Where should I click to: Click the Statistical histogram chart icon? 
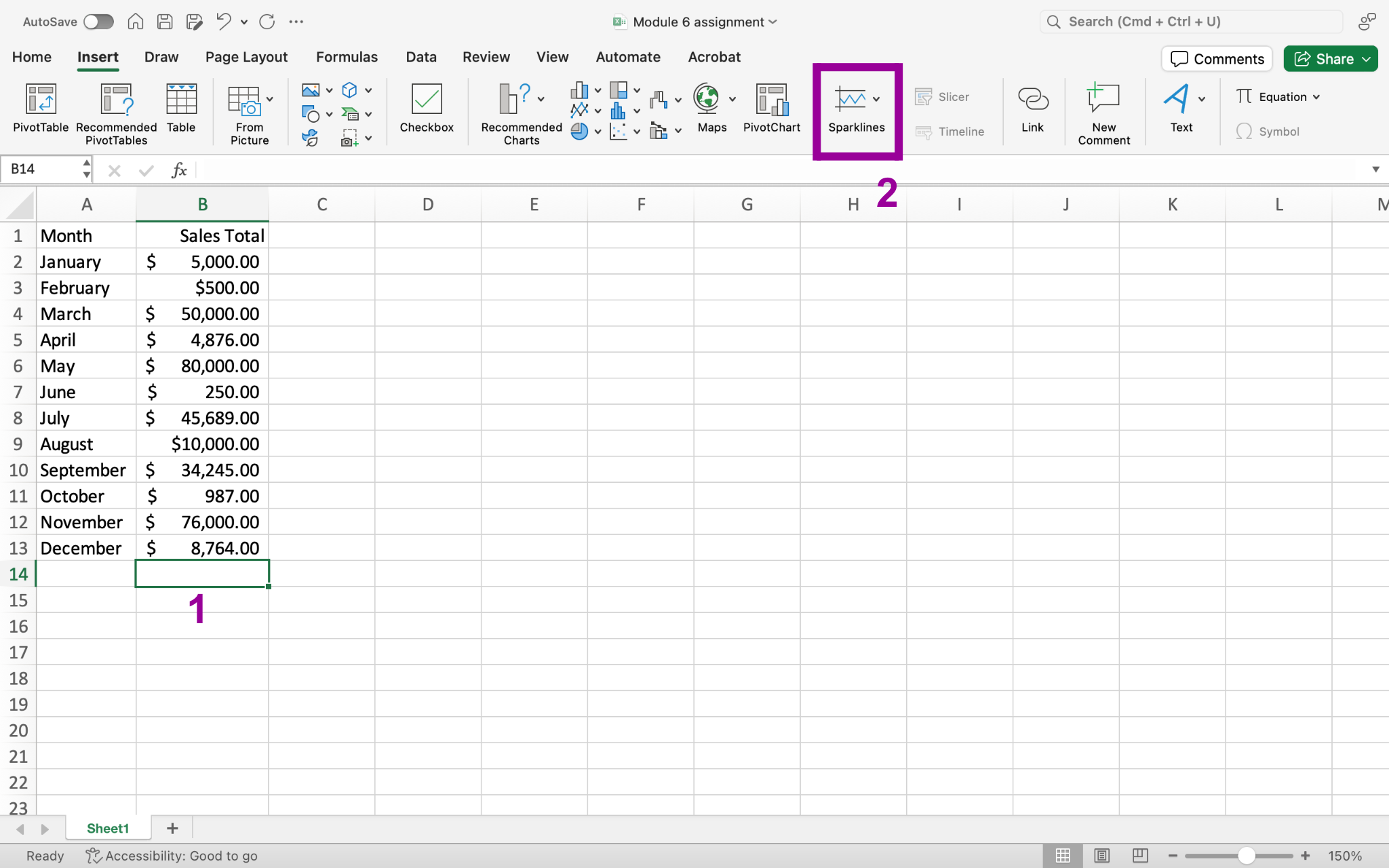[618, 110]
